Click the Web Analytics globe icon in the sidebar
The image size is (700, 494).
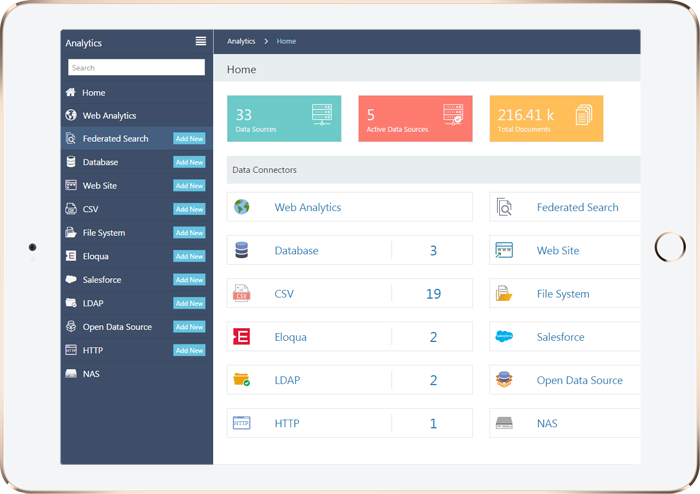71,115
